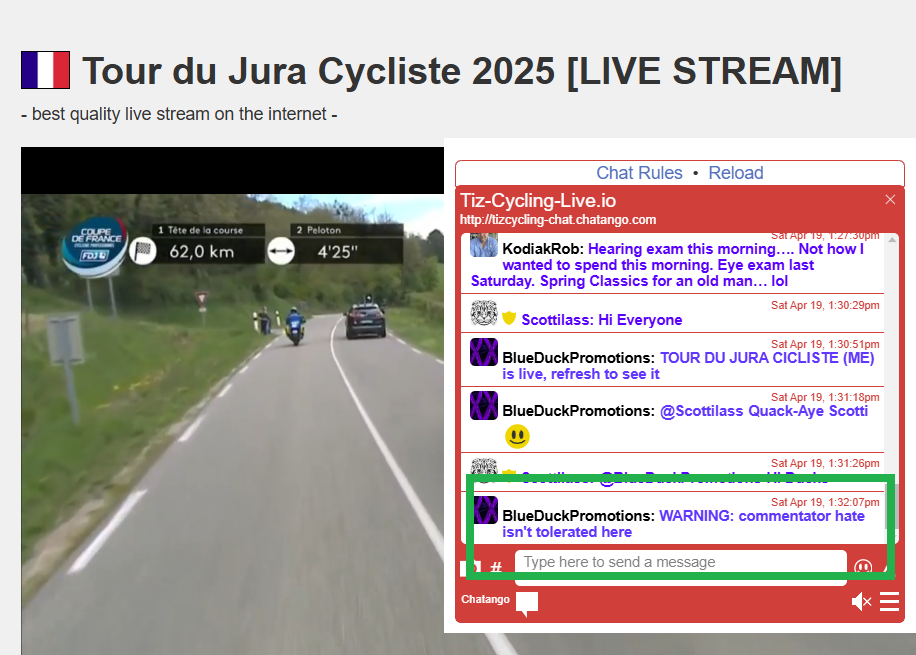Viewport: 916px width, 655px height.
Task: Click the Tiz-Cycling-Live.io chat title
Action: 537,200
